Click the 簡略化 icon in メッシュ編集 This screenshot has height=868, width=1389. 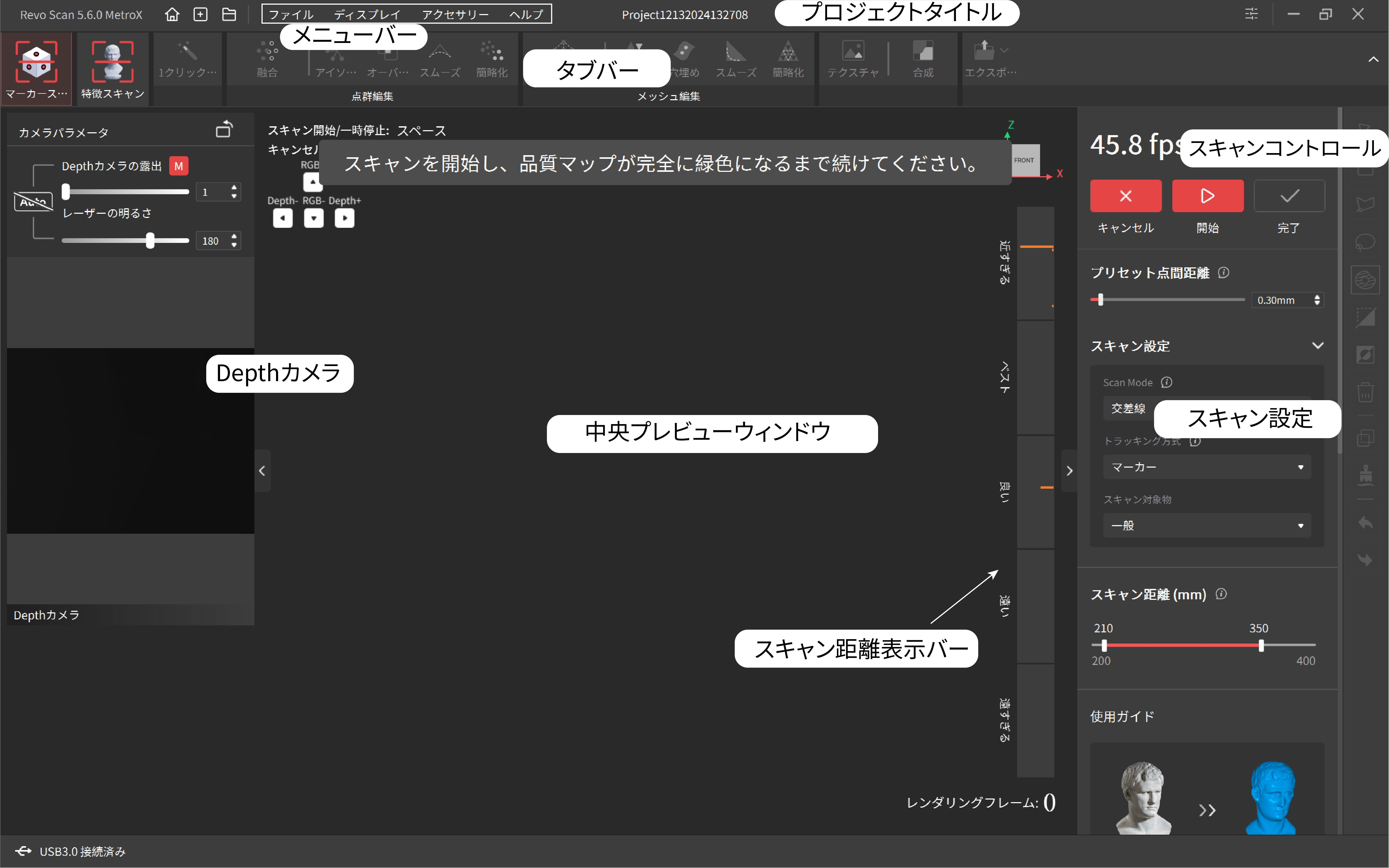(788, 51)
